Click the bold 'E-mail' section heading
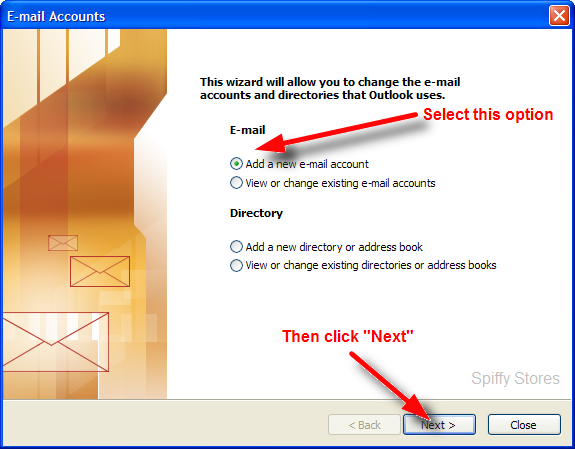Image resolution: width=575 pixels, height=449 pixels. coord(248,130)
